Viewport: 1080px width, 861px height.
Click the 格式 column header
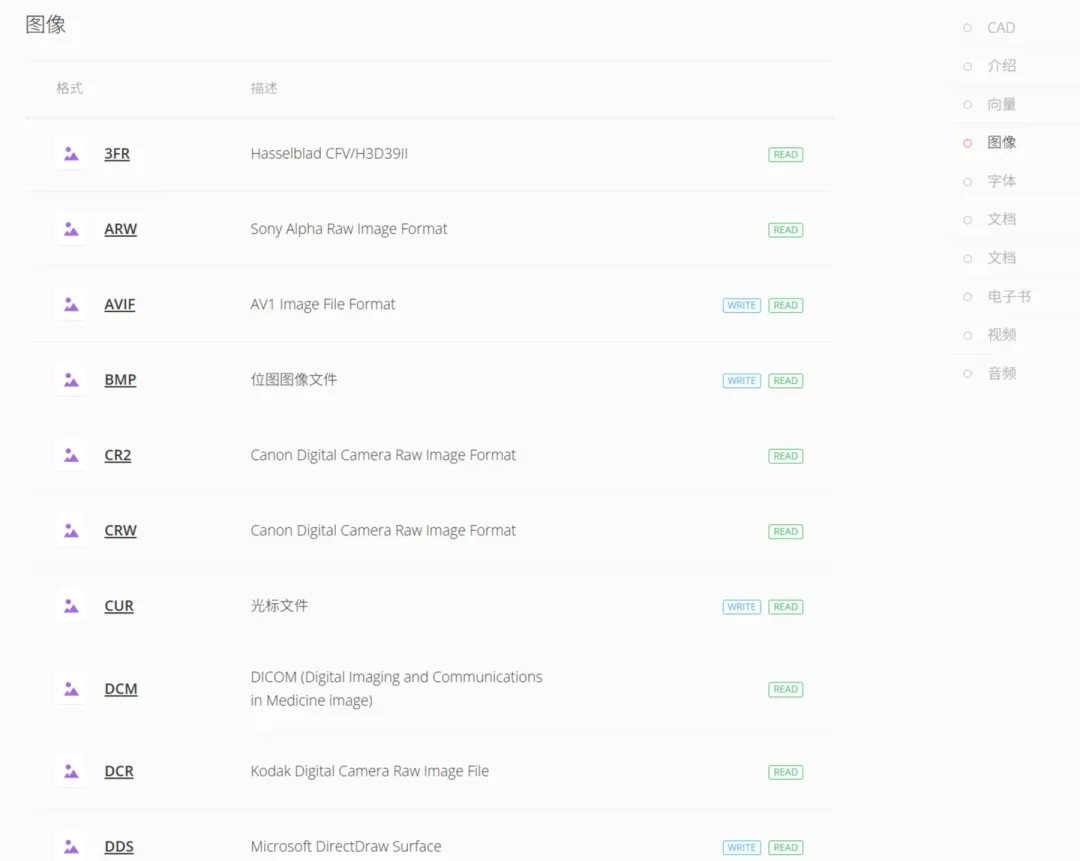point(70,88)
